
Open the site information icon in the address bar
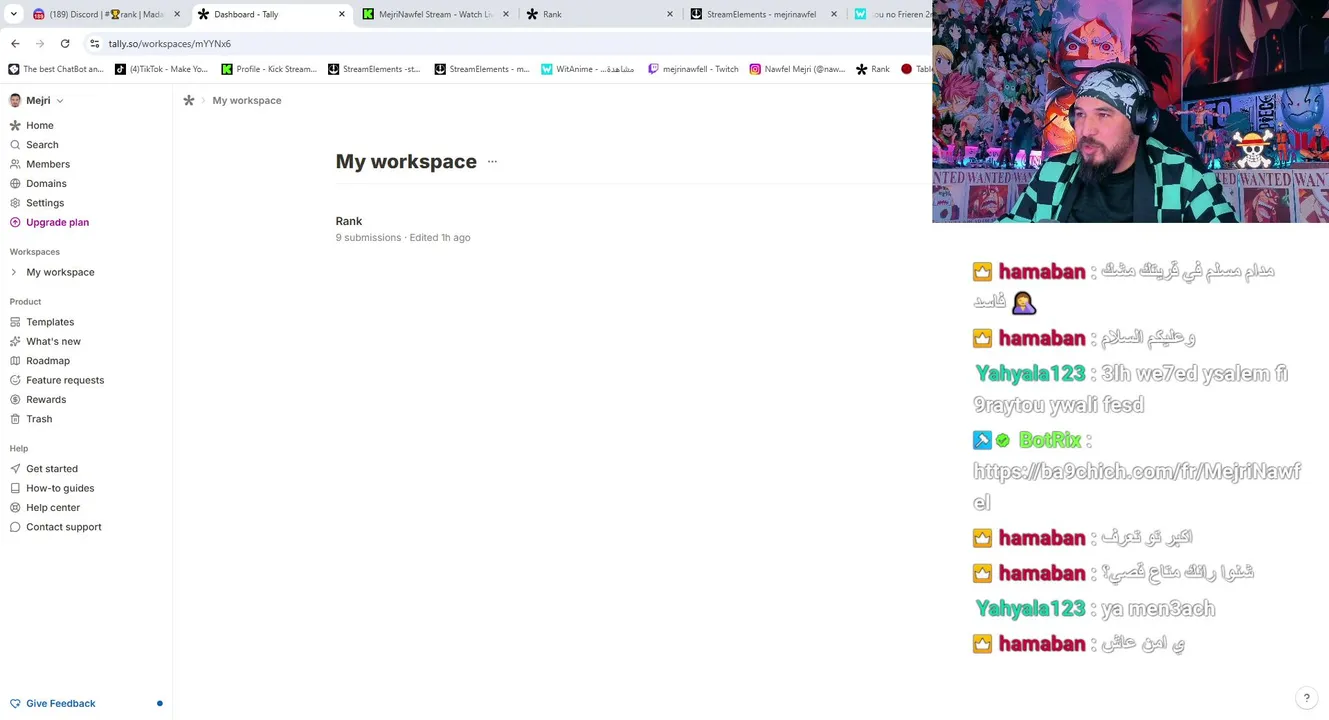pos(95,44)
